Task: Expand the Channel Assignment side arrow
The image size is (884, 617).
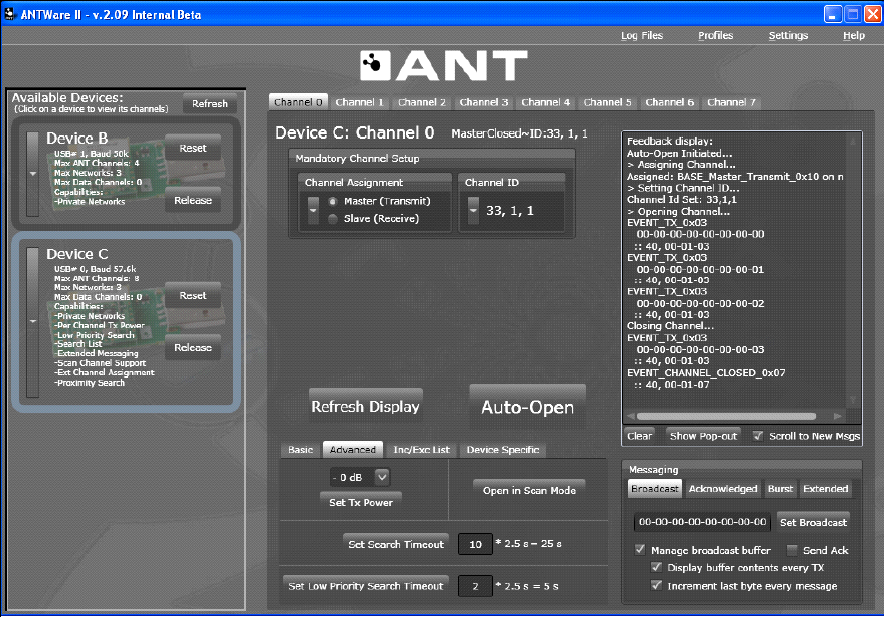Action: 313,210
